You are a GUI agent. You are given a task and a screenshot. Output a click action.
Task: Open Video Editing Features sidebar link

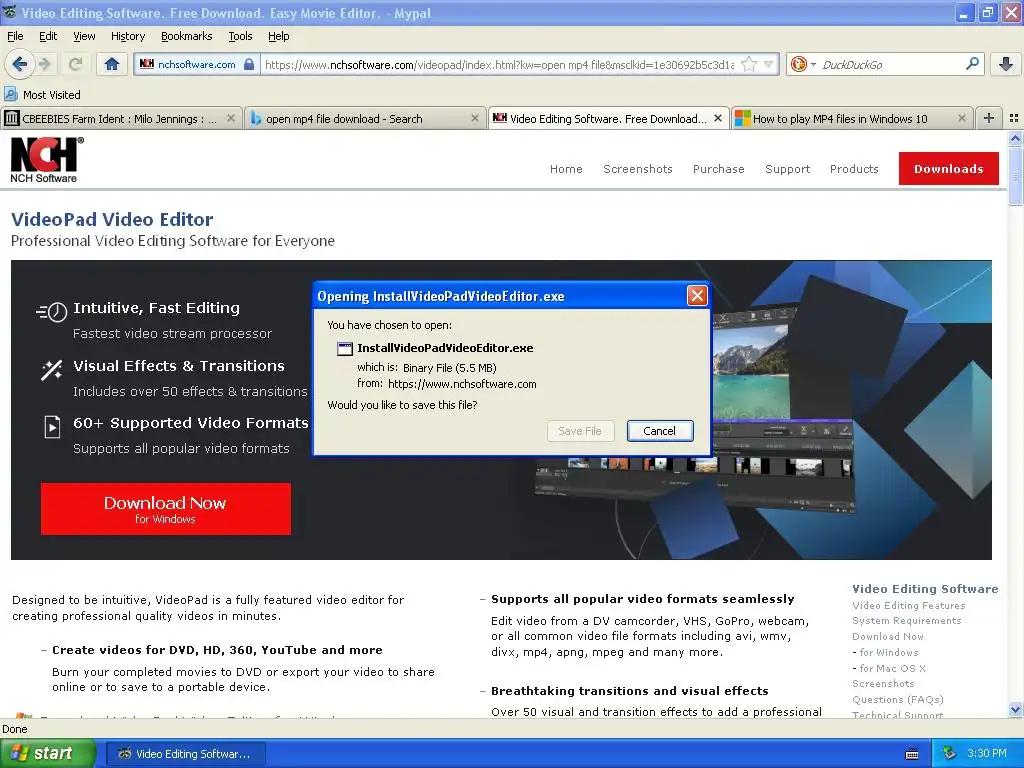point(908,605)
